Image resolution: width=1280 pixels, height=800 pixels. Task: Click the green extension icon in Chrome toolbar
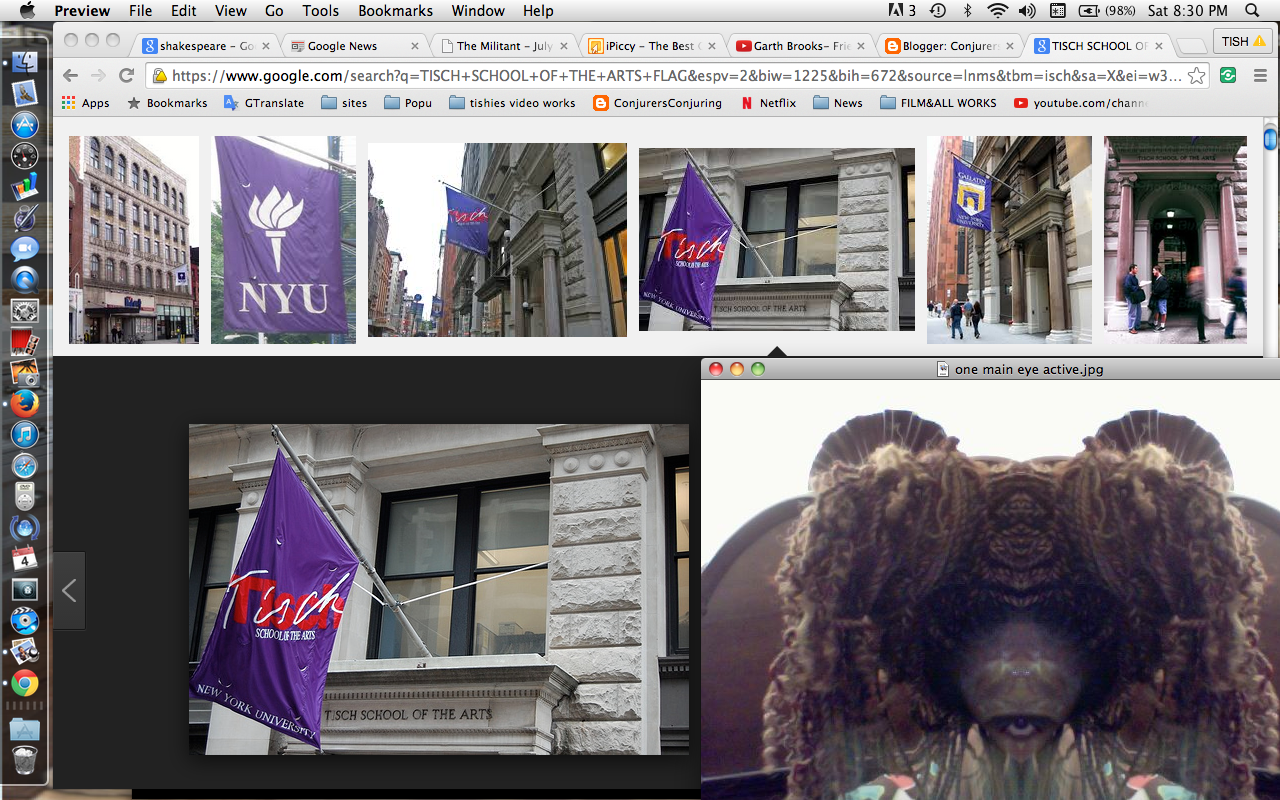1228,76
